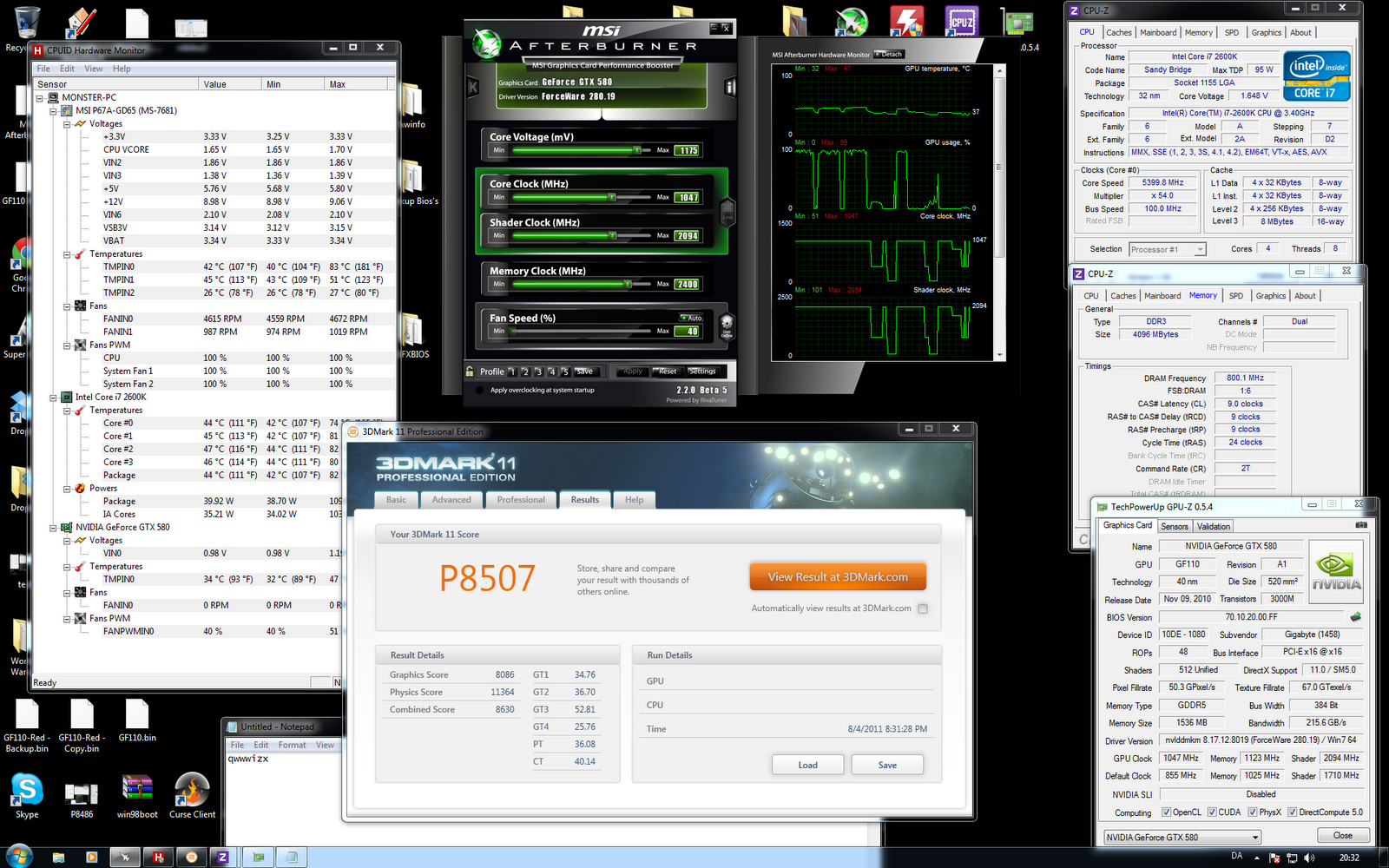Viewport: 1389px width, 868px height.
Task: Collapse the Intel Core i7 2600K node
Action: tap(54, 398)
